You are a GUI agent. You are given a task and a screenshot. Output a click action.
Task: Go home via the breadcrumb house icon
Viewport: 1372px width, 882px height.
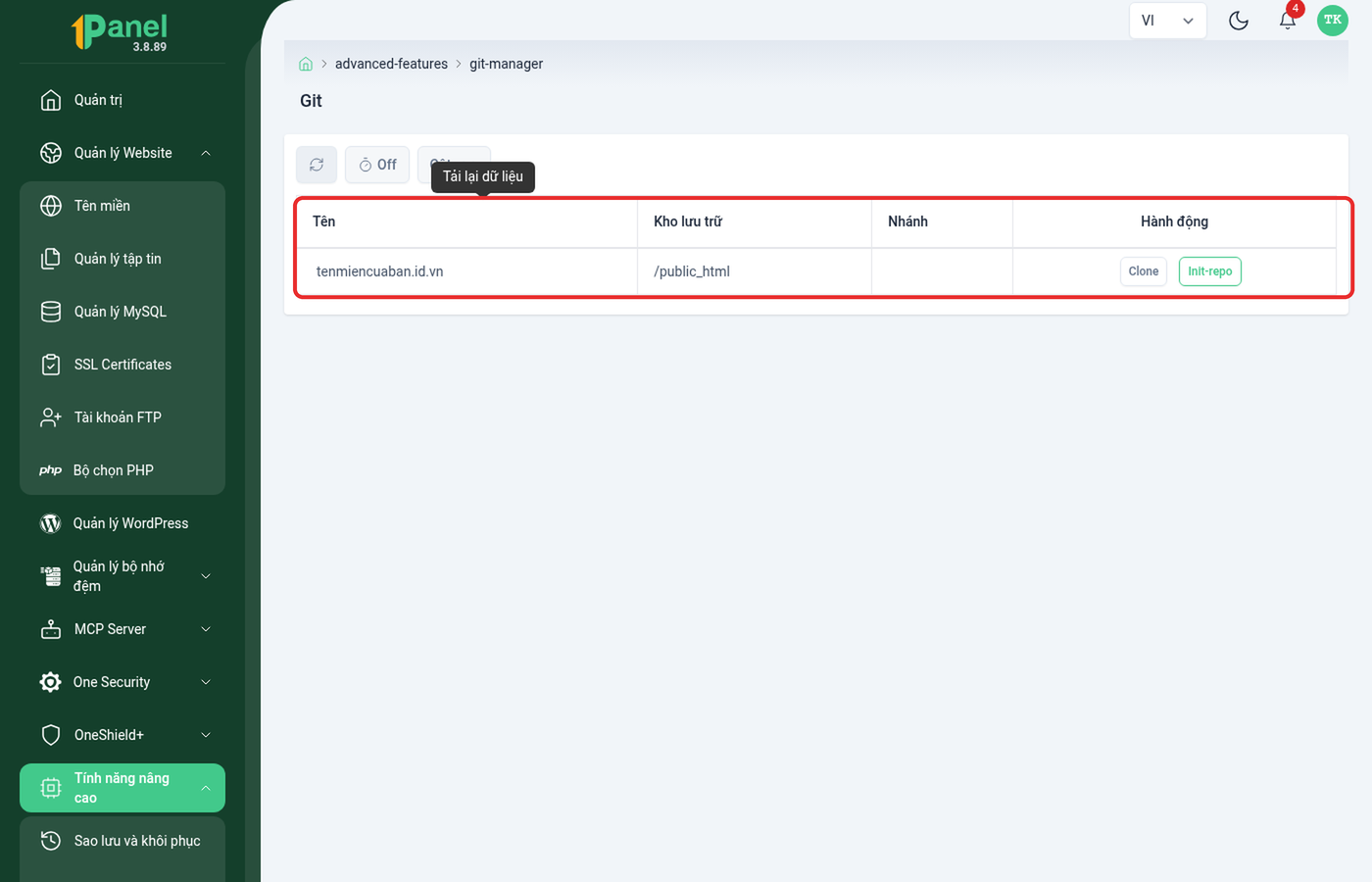pyautogui.click(x=306, y=64)
